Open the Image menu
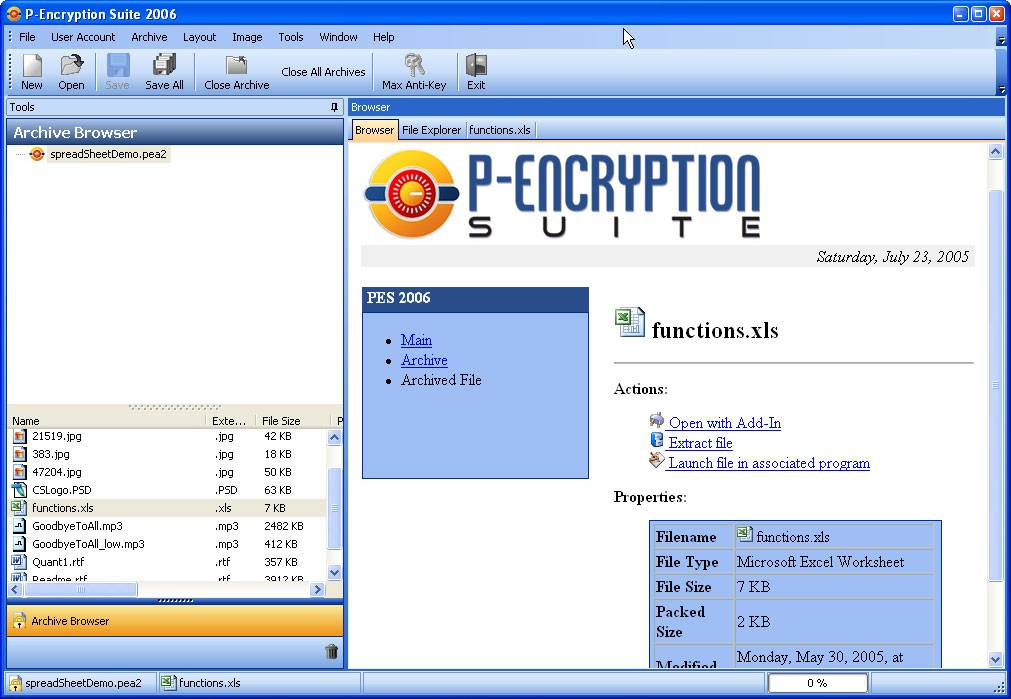Screen dimensions: 1011x699 click(x=247, y=37)
